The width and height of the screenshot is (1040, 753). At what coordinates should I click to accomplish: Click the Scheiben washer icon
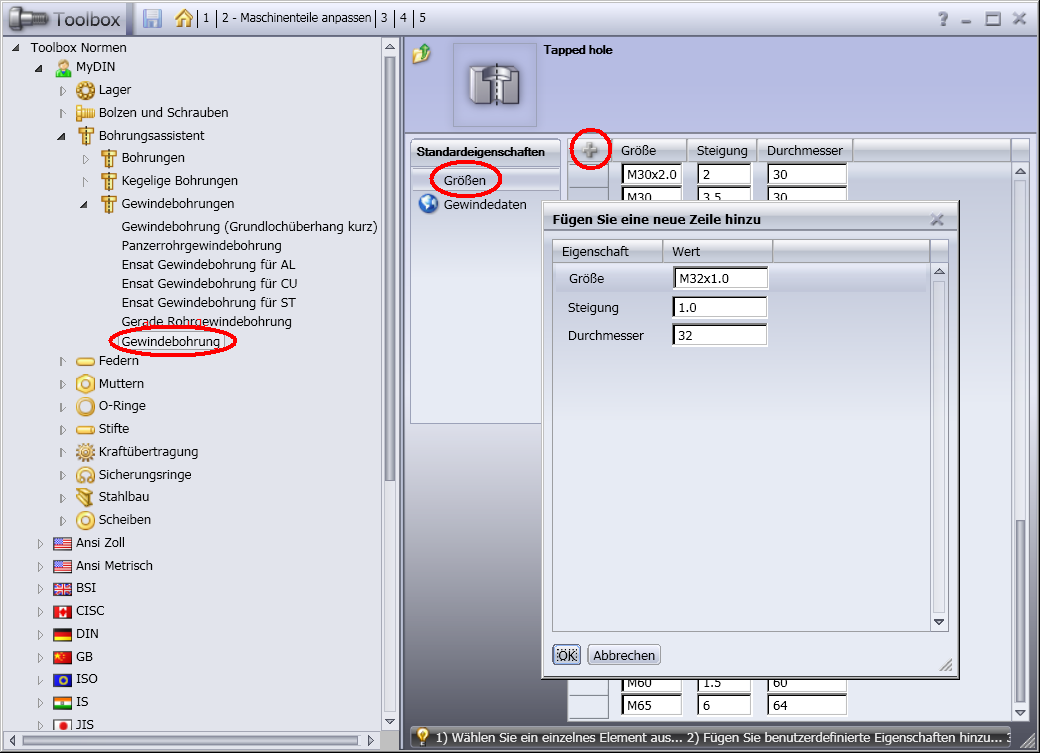coord(85,520)
